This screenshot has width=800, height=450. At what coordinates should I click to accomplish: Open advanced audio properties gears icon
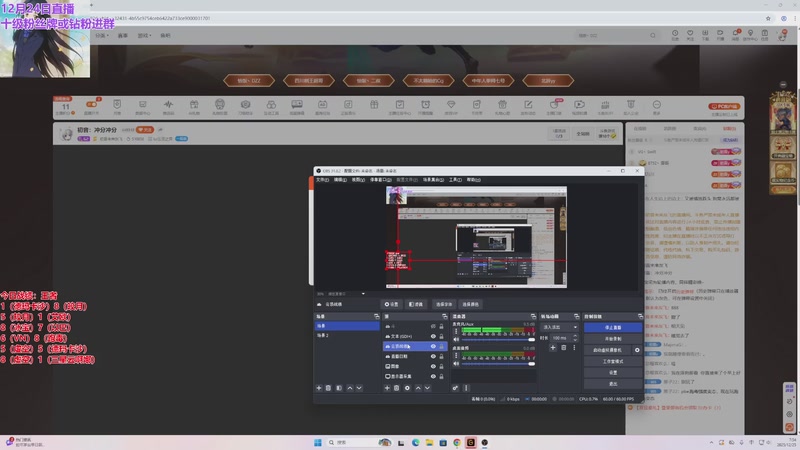(x=456, y=388)
